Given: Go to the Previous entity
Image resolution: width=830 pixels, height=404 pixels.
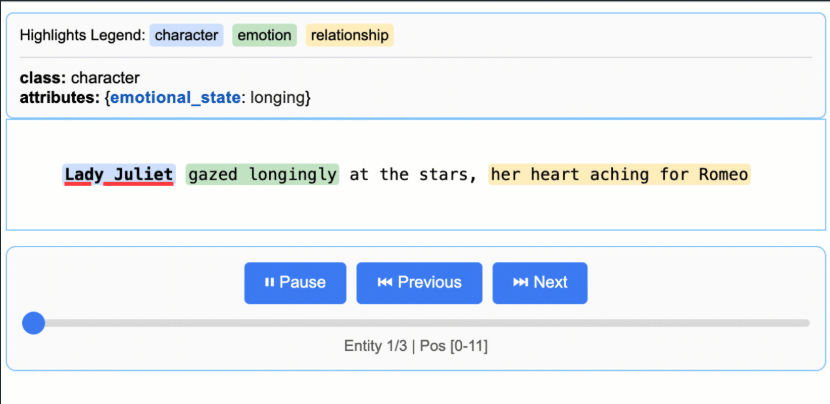Looking at the screenshot, I should click(419, 283).
